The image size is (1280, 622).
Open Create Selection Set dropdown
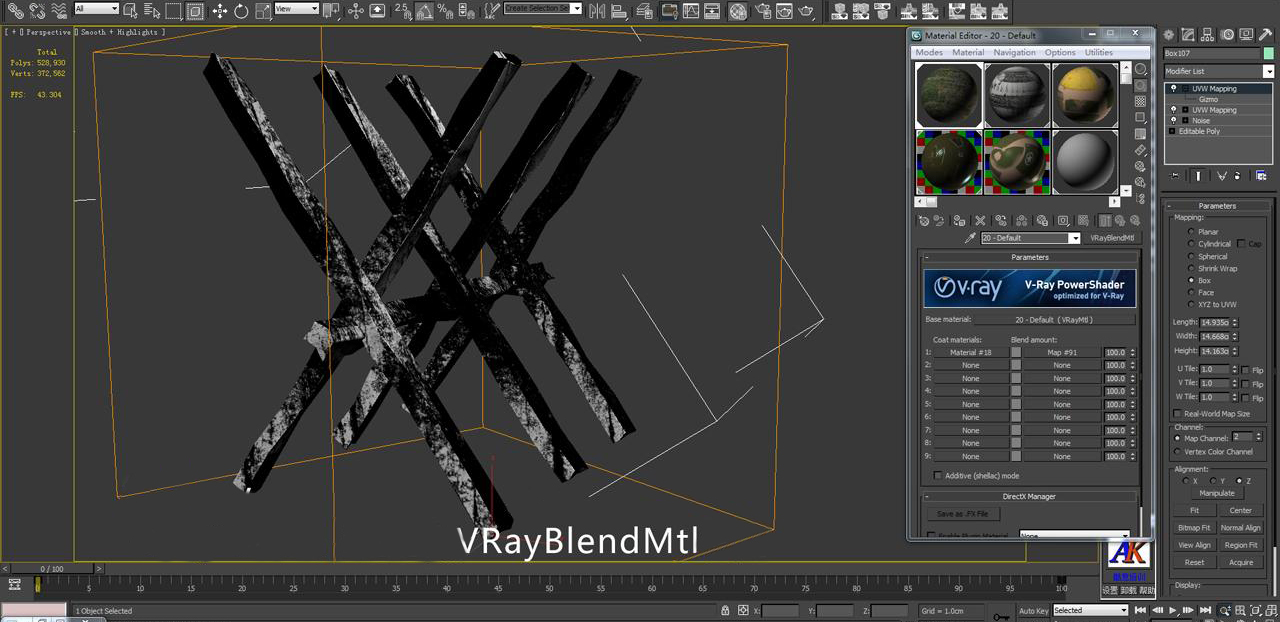(543, 8)
